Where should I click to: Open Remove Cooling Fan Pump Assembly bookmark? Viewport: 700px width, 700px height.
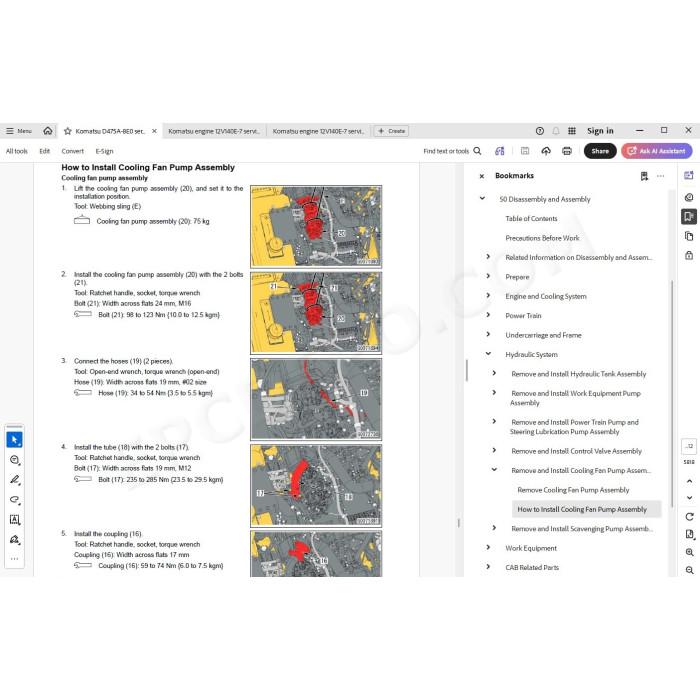pos(573,490)
